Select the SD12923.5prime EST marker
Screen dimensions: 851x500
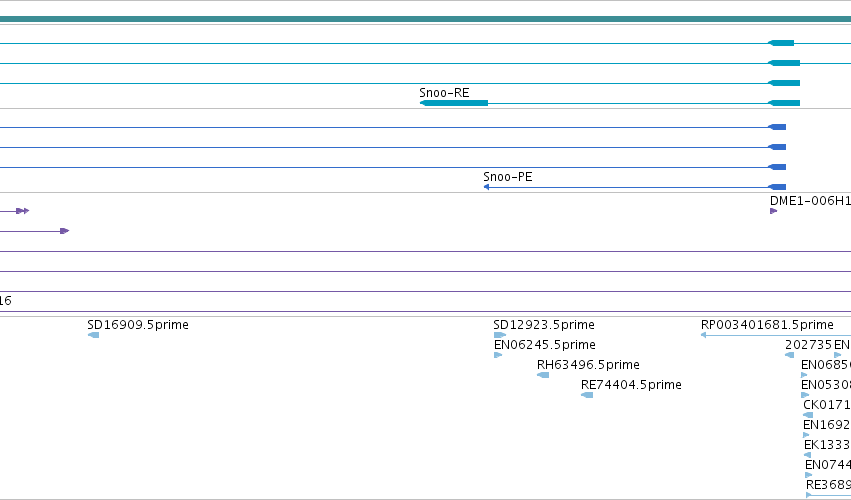pyautogui.click(x=499, y=335)
